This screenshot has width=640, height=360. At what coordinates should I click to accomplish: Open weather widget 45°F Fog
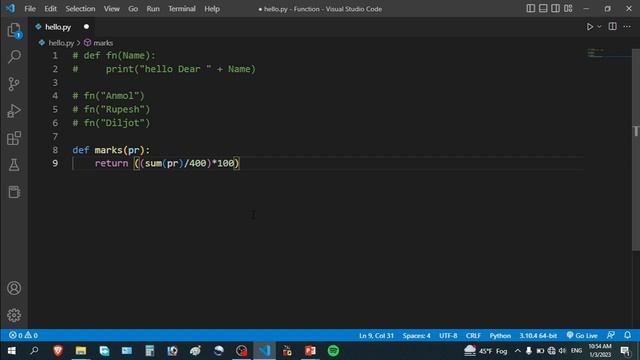485,351
